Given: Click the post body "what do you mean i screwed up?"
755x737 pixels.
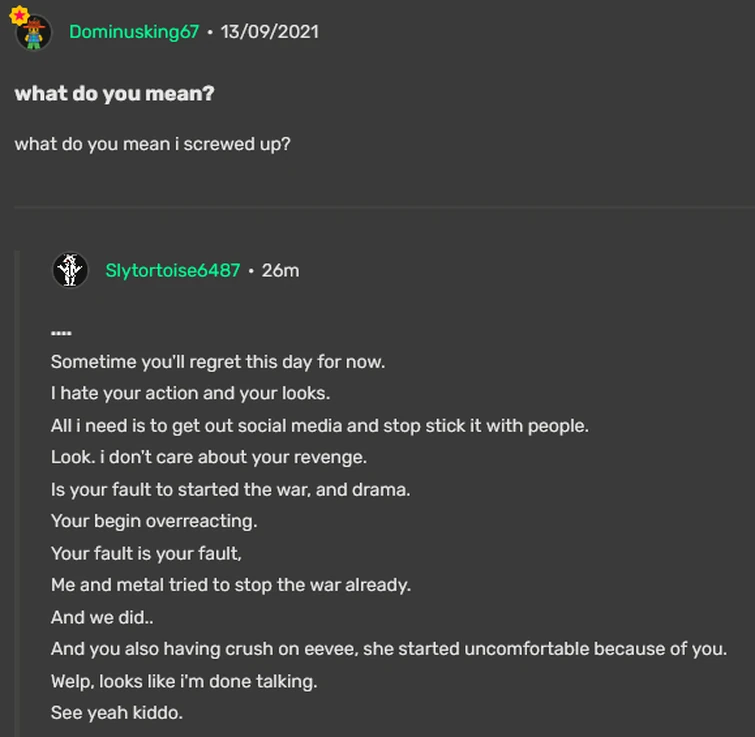Looking at the screenshot, I should 152,143.
